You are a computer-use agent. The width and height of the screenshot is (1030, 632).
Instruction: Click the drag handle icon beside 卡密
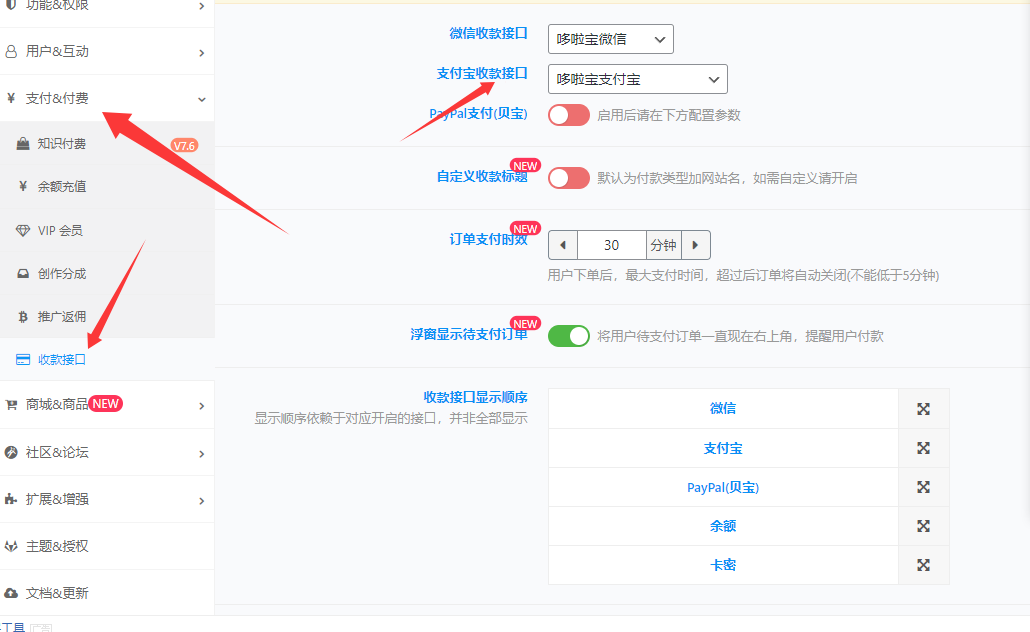pos(923,565)
